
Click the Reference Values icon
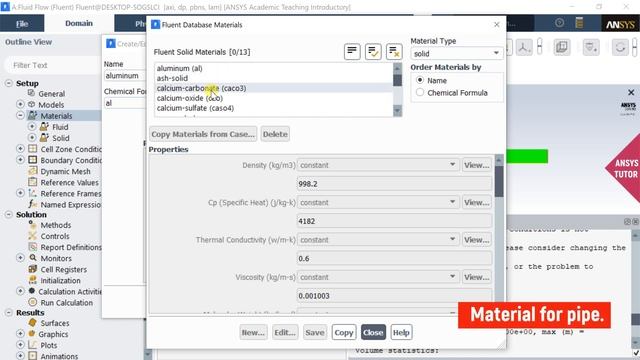pyautogui.click(x=33, y=182)
